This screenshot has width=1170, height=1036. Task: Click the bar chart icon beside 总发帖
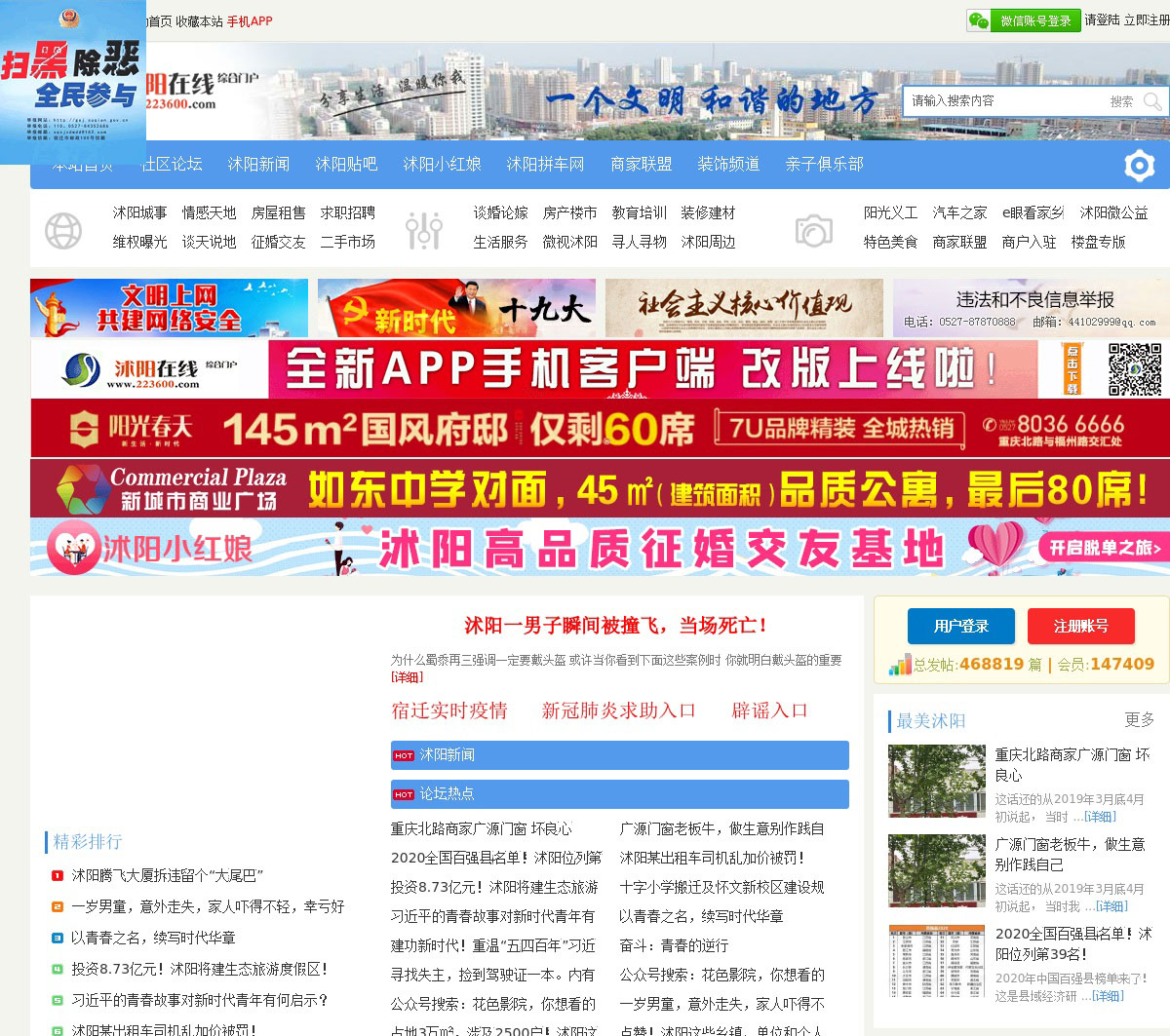(x=899, y=666)
